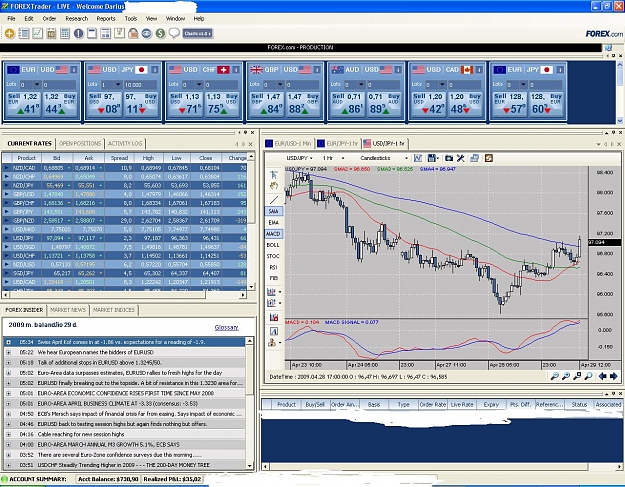Select the hand pan tool in the chart
Screen dimensions: 625x487
[273, 186]
